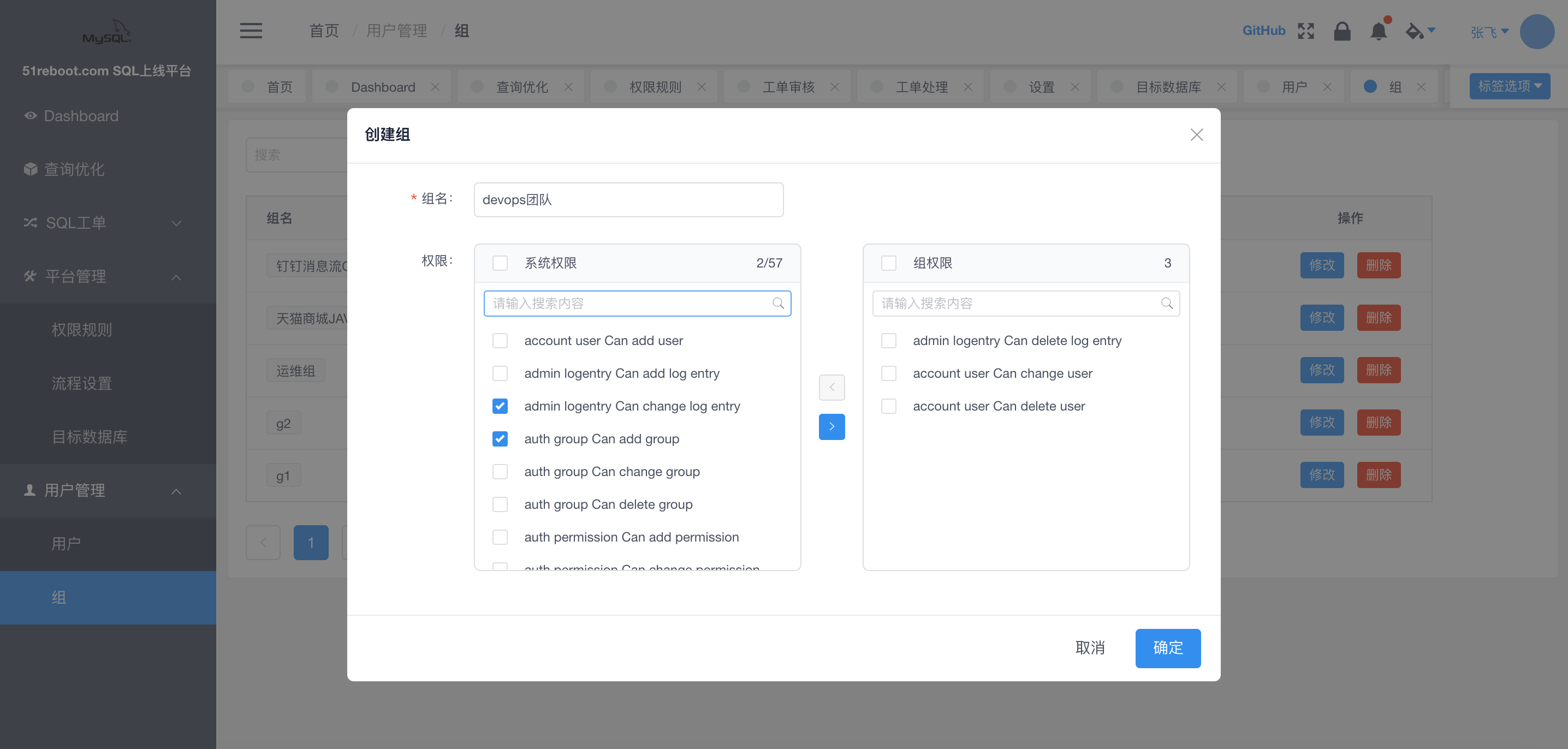The width and height of the screenshot is (1568, 749).
Task: Open 目标数据库 in the sidebar
Action: click(x=108, y=437)
